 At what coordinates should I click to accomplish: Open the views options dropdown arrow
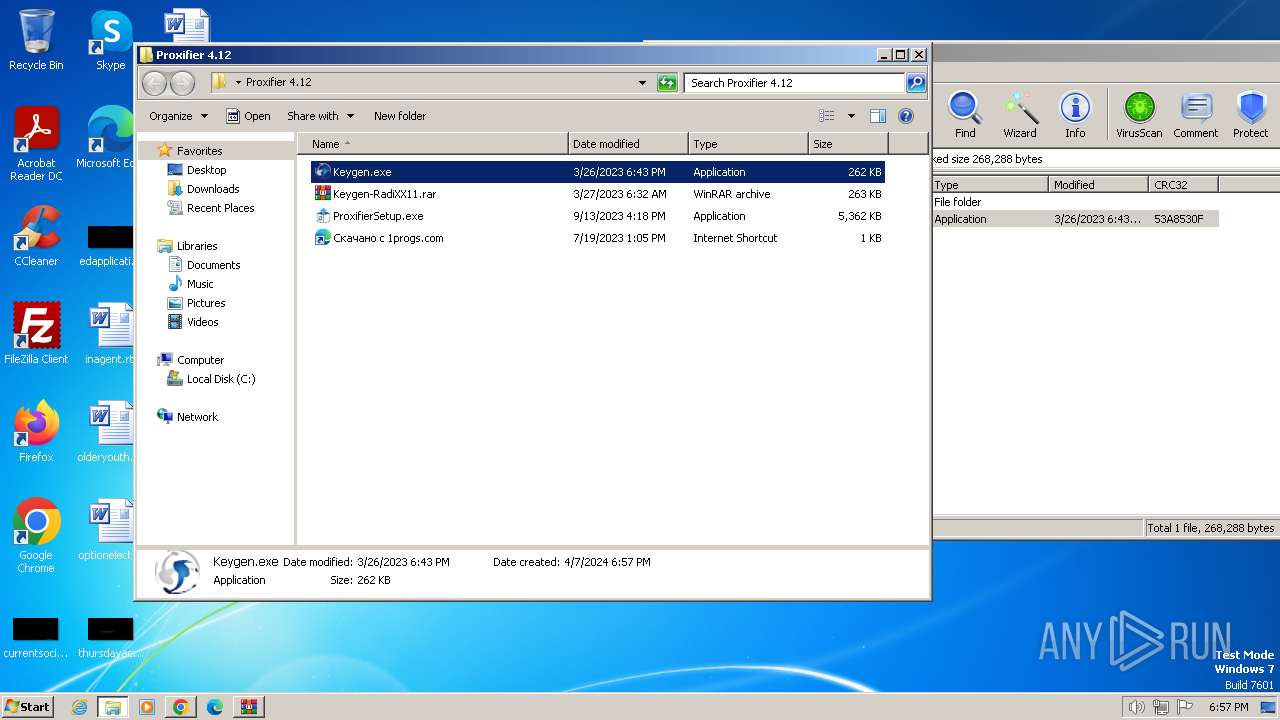coord(851,116)
